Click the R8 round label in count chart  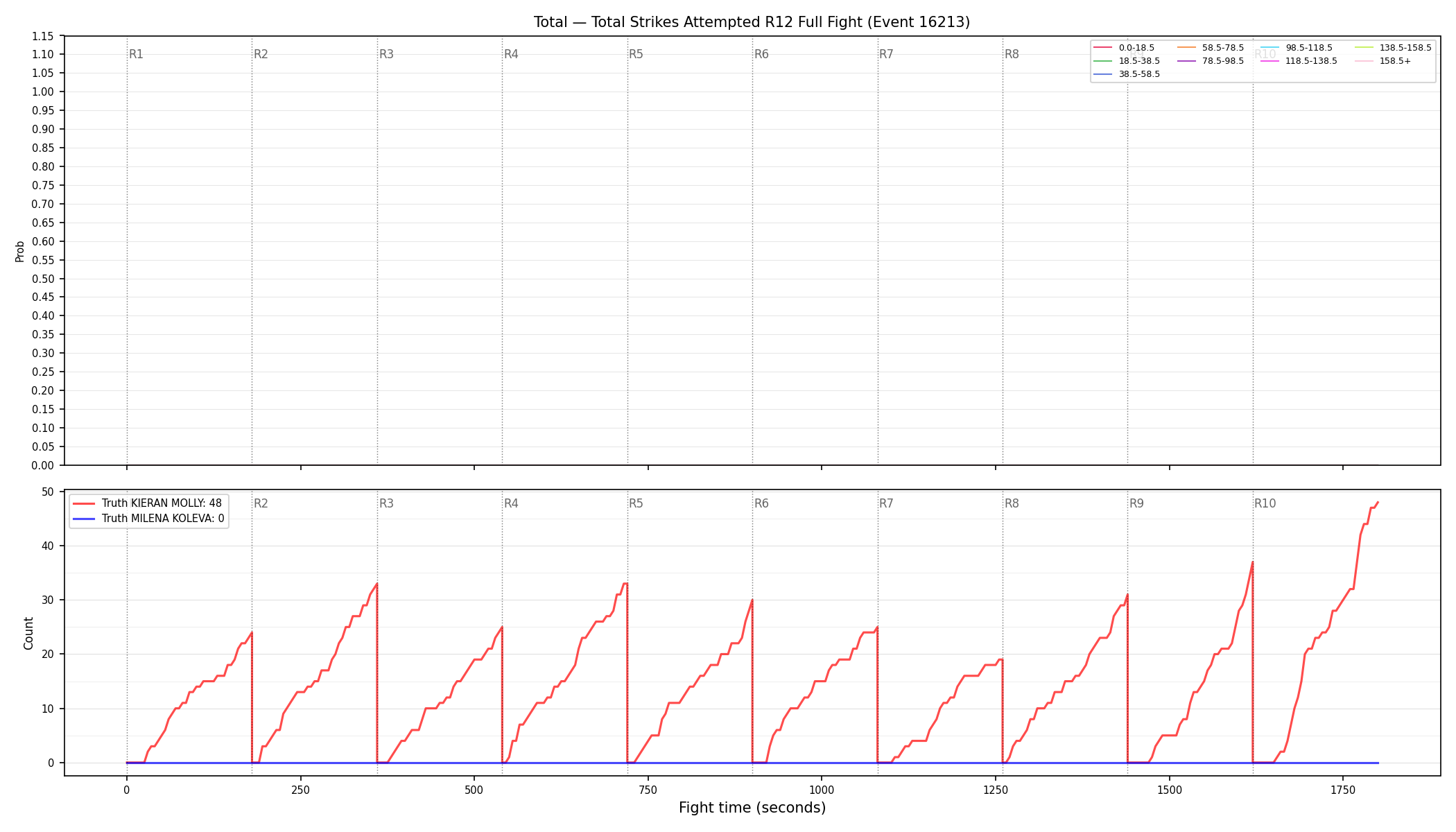click(1012, 503)
